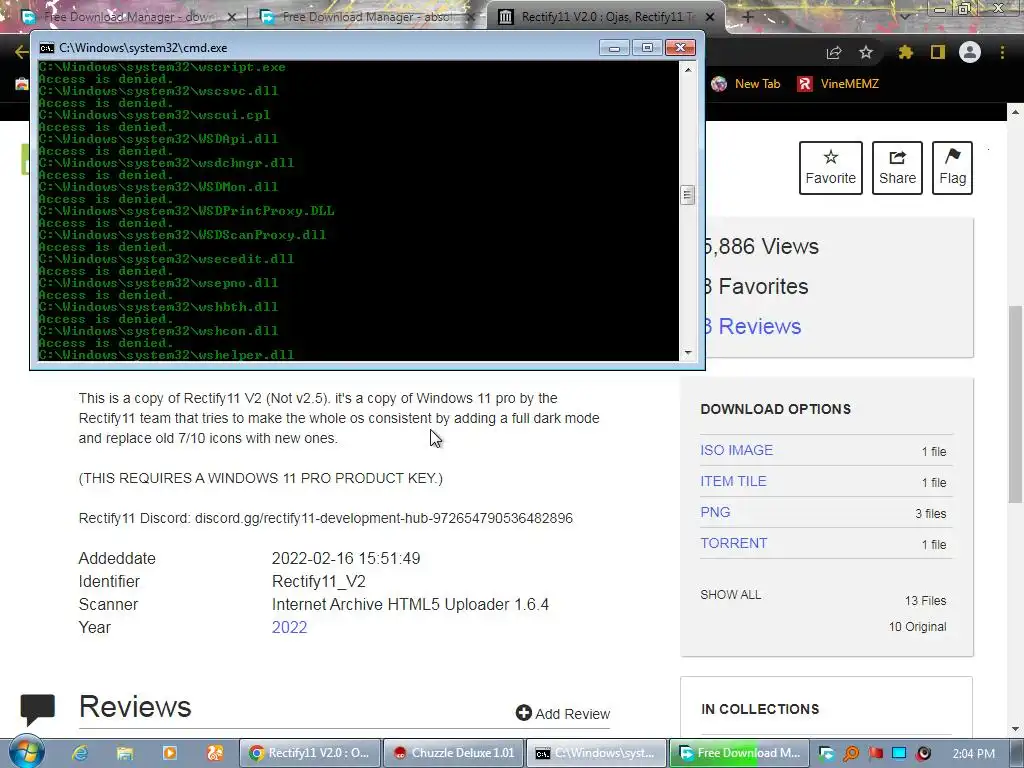Switch to Chuzzle Deluxe 1.01 taskbar button

point(453,753)
